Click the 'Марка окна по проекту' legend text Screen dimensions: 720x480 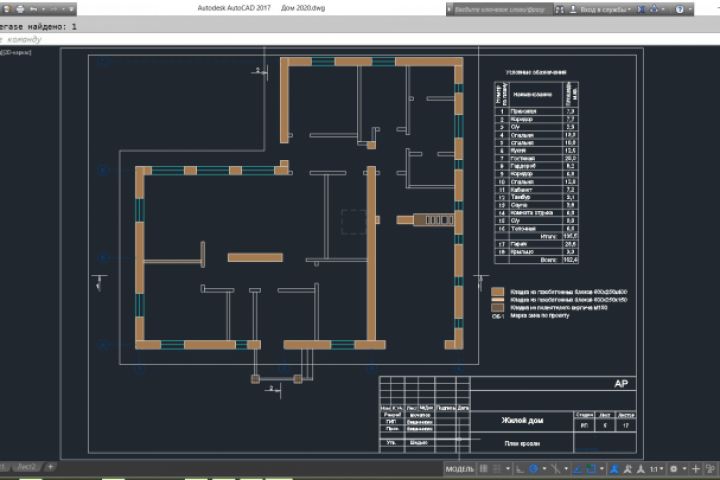coord(540,316)
